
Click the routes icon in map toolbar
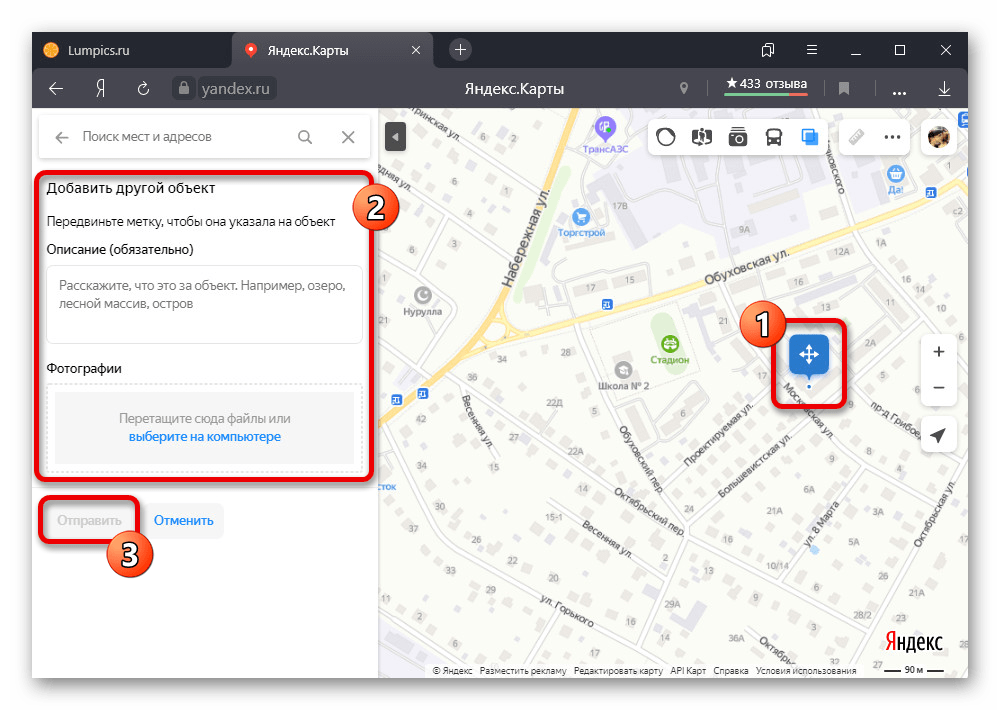pos(702,137)
